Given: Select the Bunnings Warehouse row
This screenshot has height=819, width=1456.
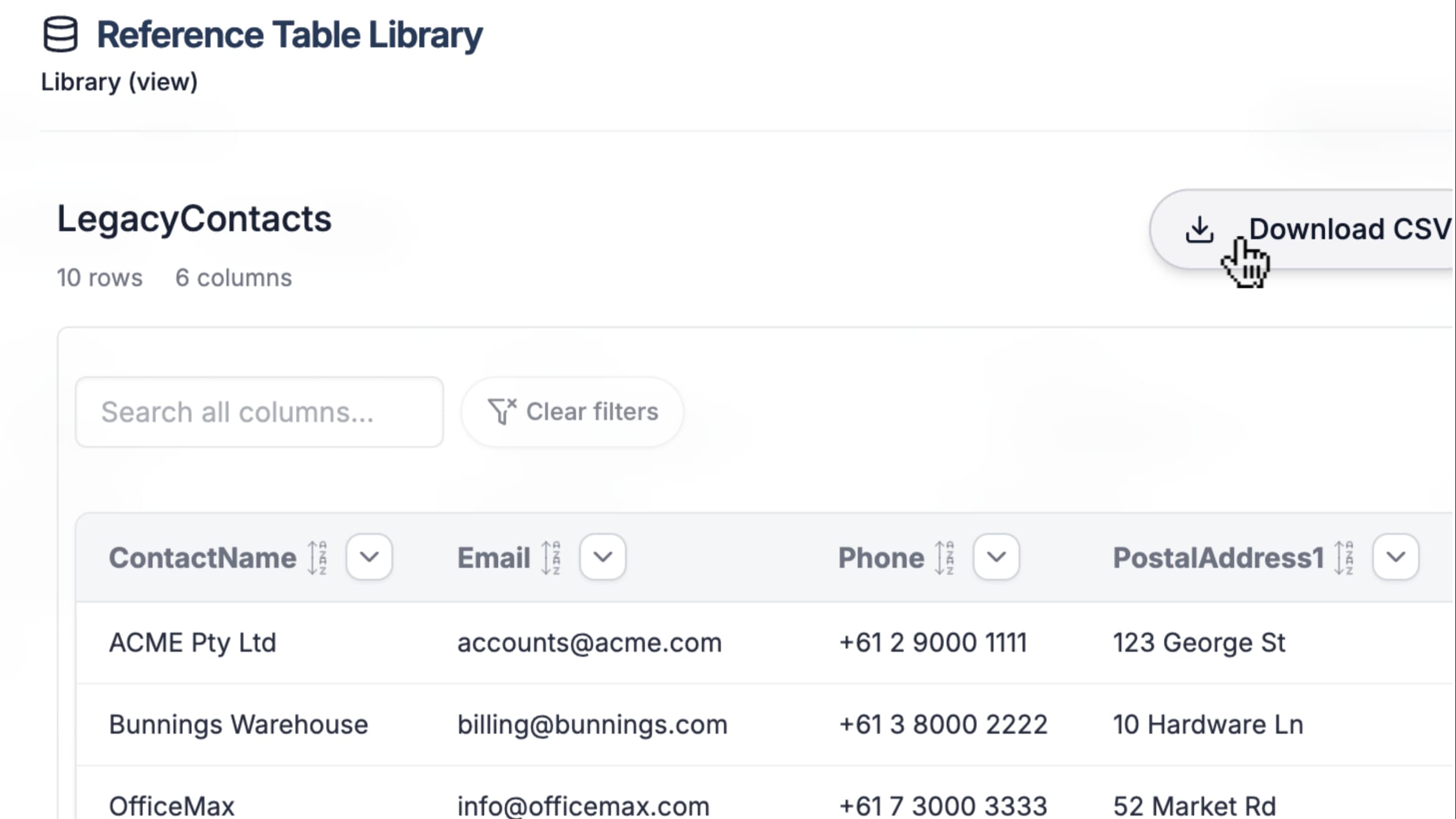Looking at the screenshot, I should 239,724.
